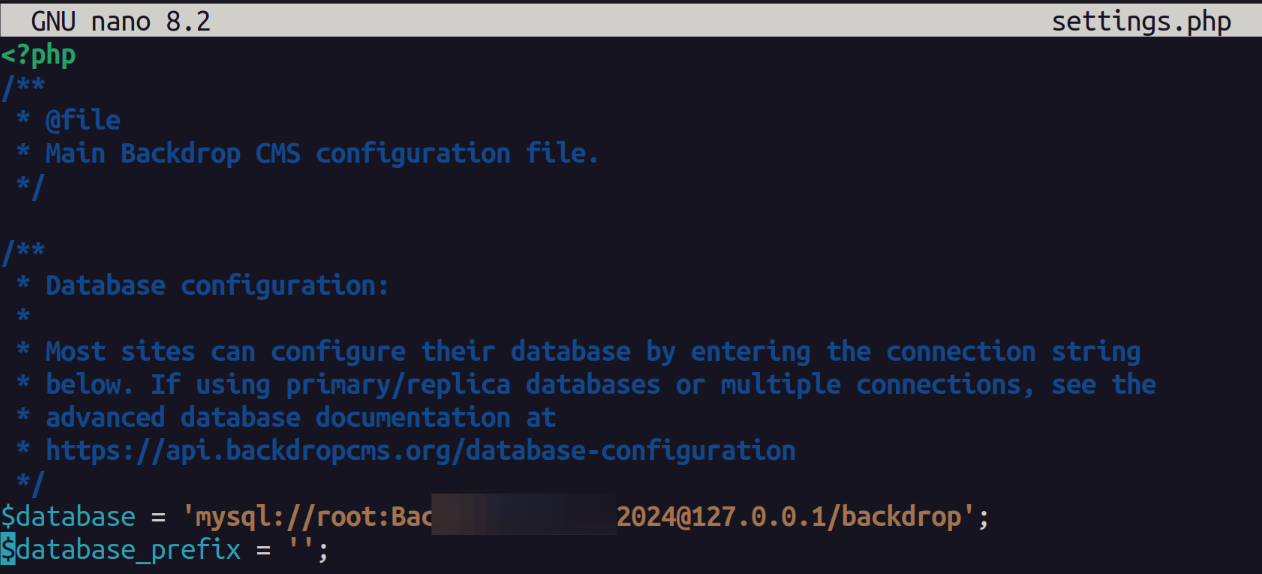The width and height of the screenshot is (1262, 574).
Task: Click the empty quotes value of $database_prefix
Action: point(300,550)
